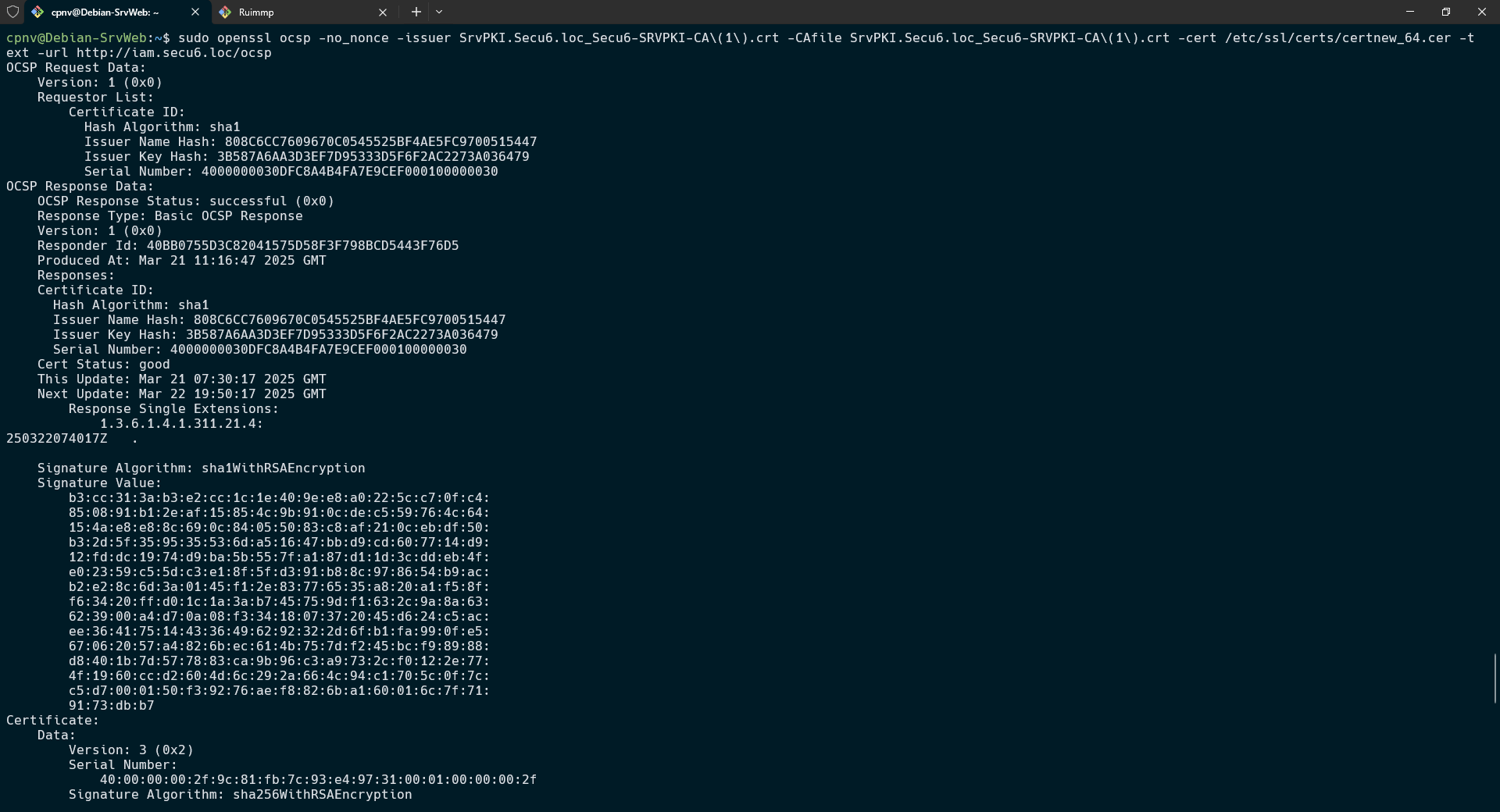
Task: Expand the new tab profile dropdown
Action: pyautogui.click(x=439, y=12)
